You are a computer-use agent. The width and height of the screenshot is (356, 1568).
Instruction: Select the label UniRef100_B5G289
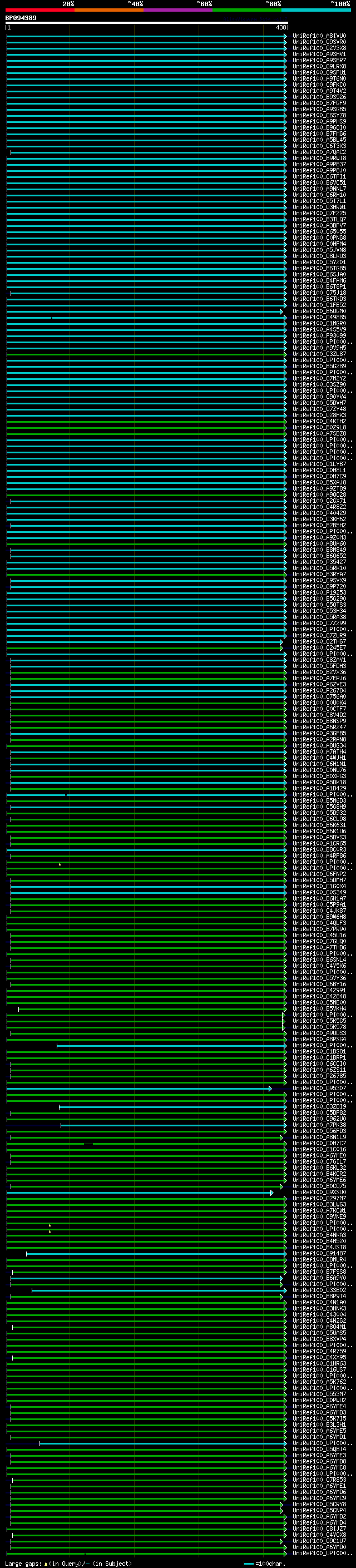[319, 367]
